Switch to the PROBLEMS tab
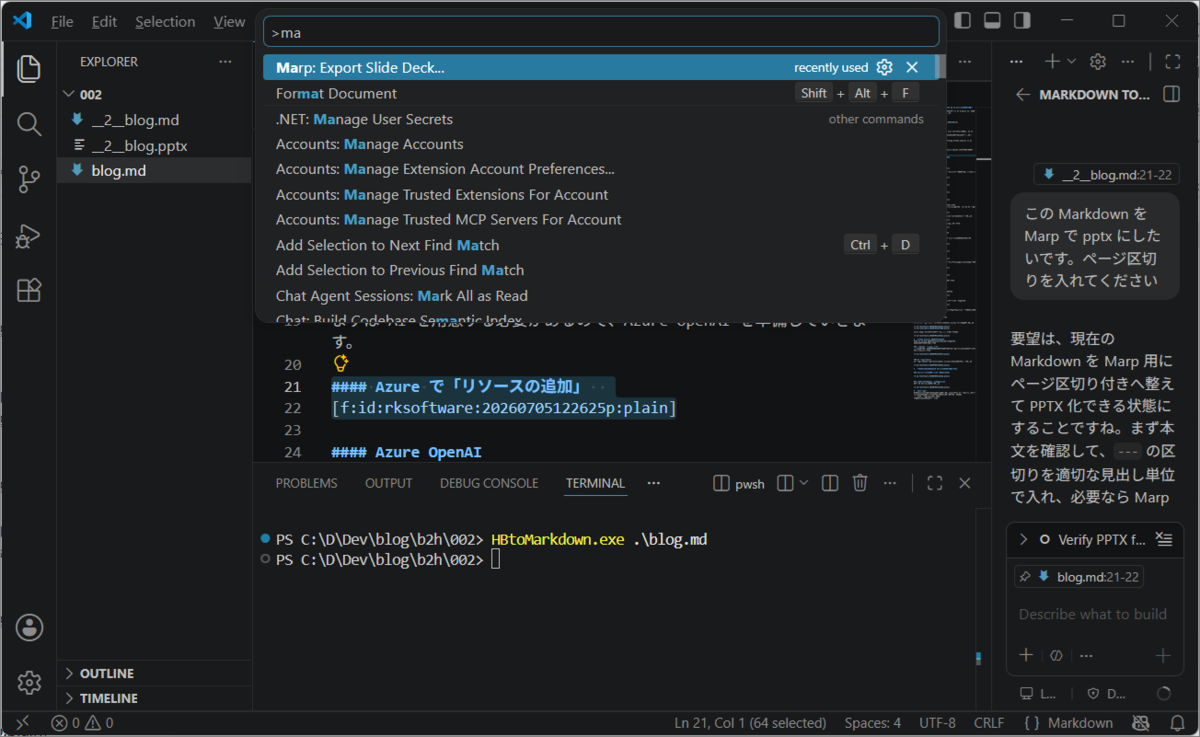This screenshot has height=737, width=1200. pos(306,483)
